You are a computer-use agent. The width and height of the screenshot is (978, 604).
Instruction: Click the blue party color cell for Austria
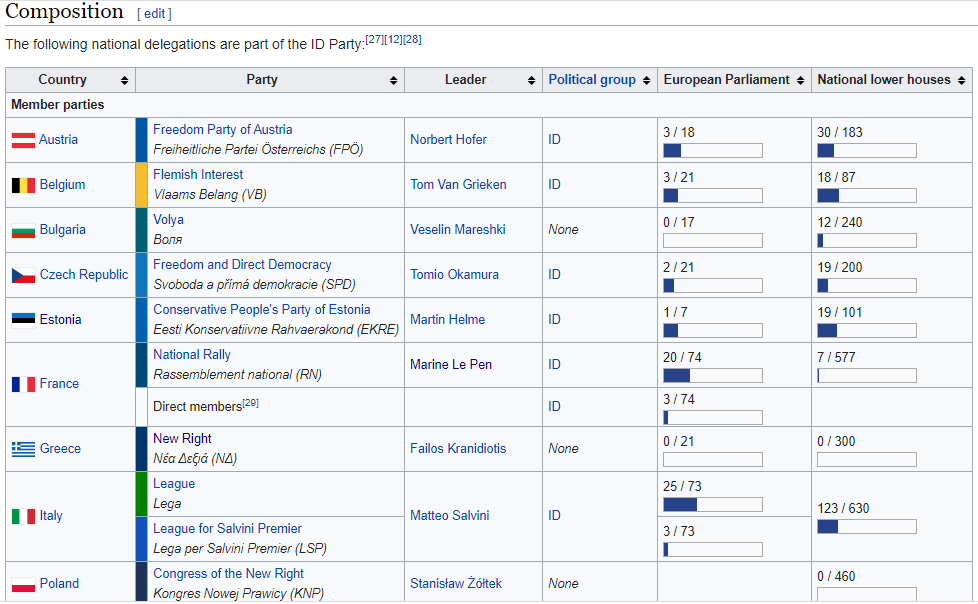click(x=141, y=140)
